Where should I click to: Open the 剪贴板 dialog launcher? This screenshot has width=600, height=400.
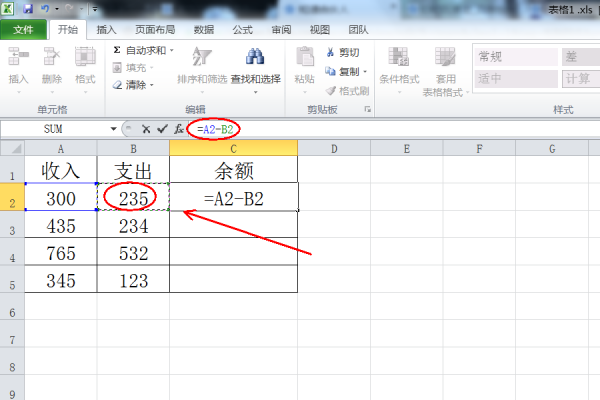click(x=367, y=110)
